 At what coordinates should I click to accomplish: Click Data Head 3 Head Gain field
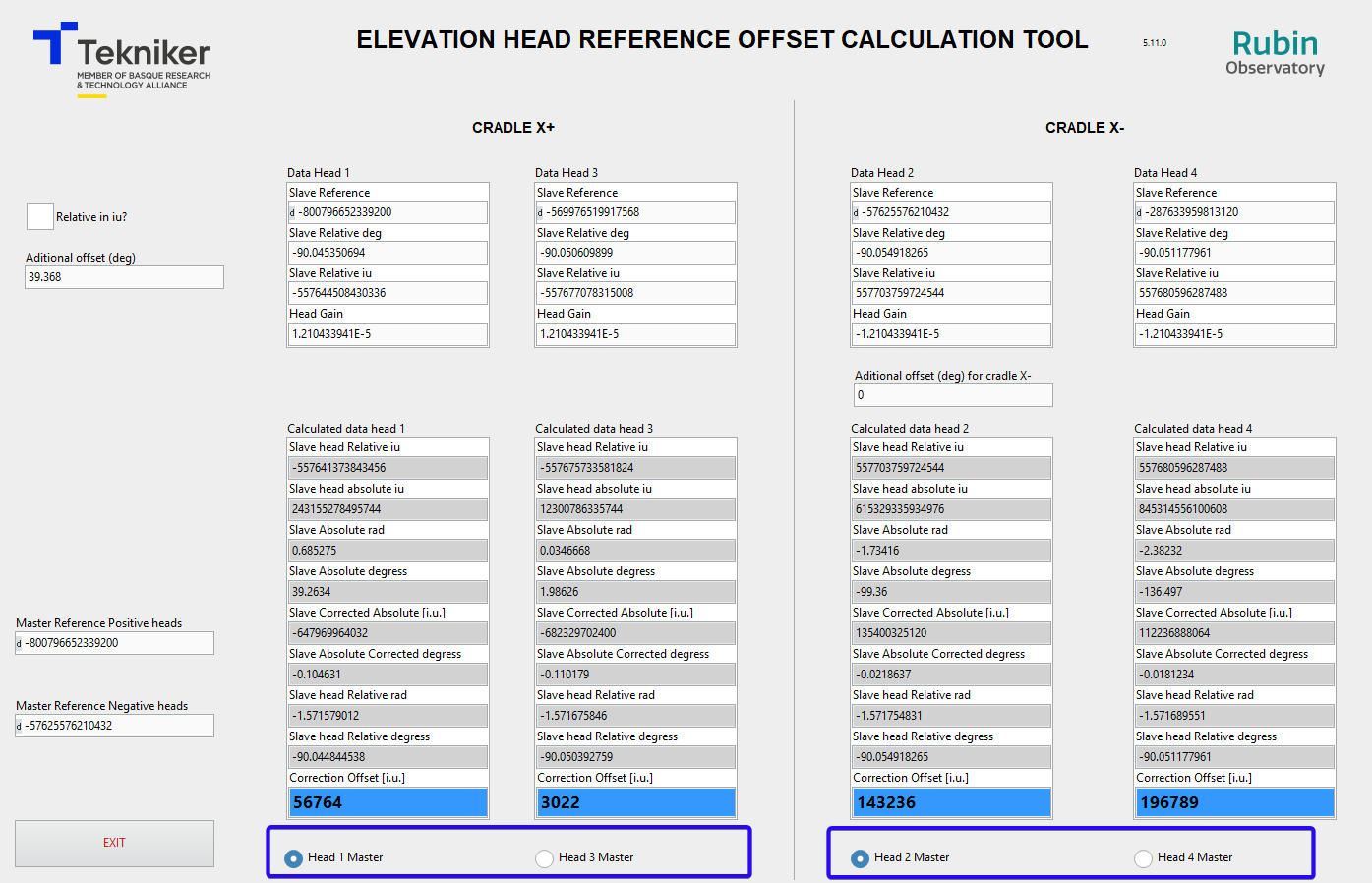pos(635,334)
